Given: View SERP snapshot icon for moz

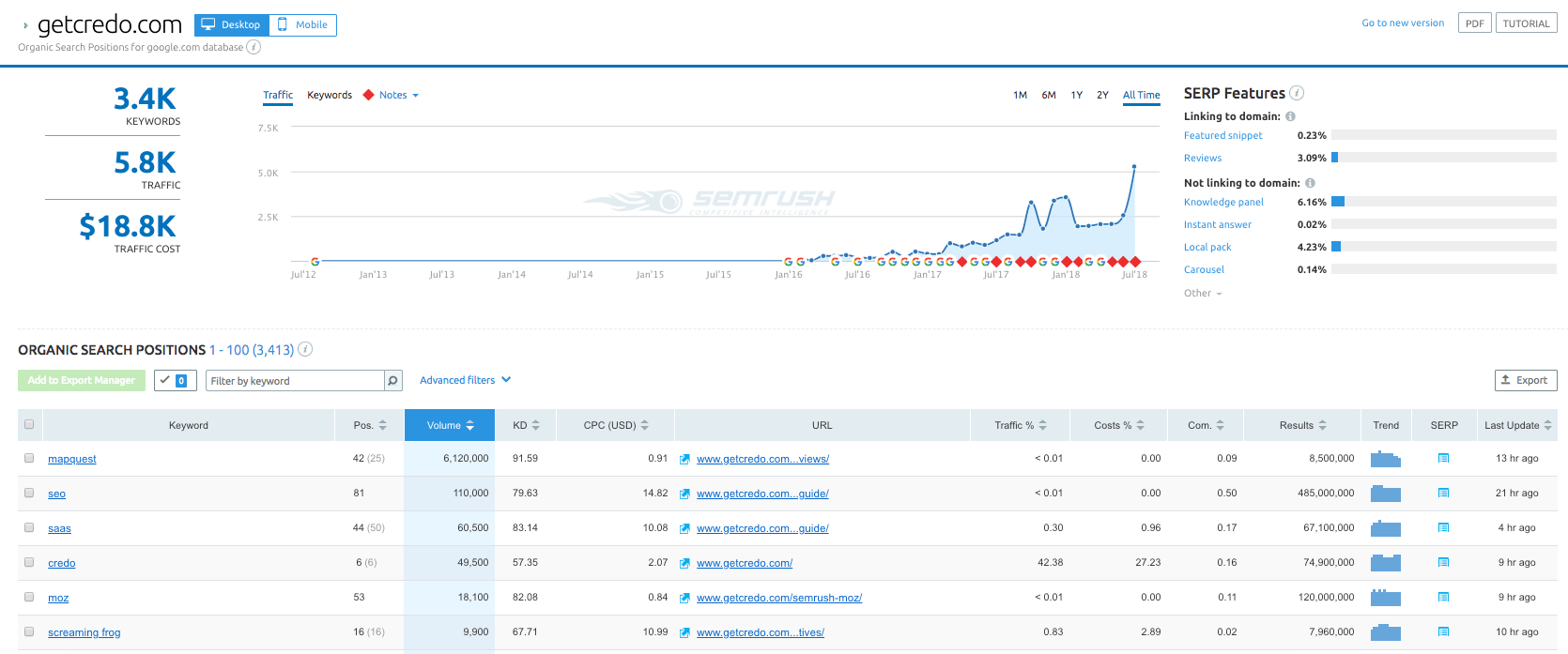Looking at the screenshot, I should pos(1444,597).
